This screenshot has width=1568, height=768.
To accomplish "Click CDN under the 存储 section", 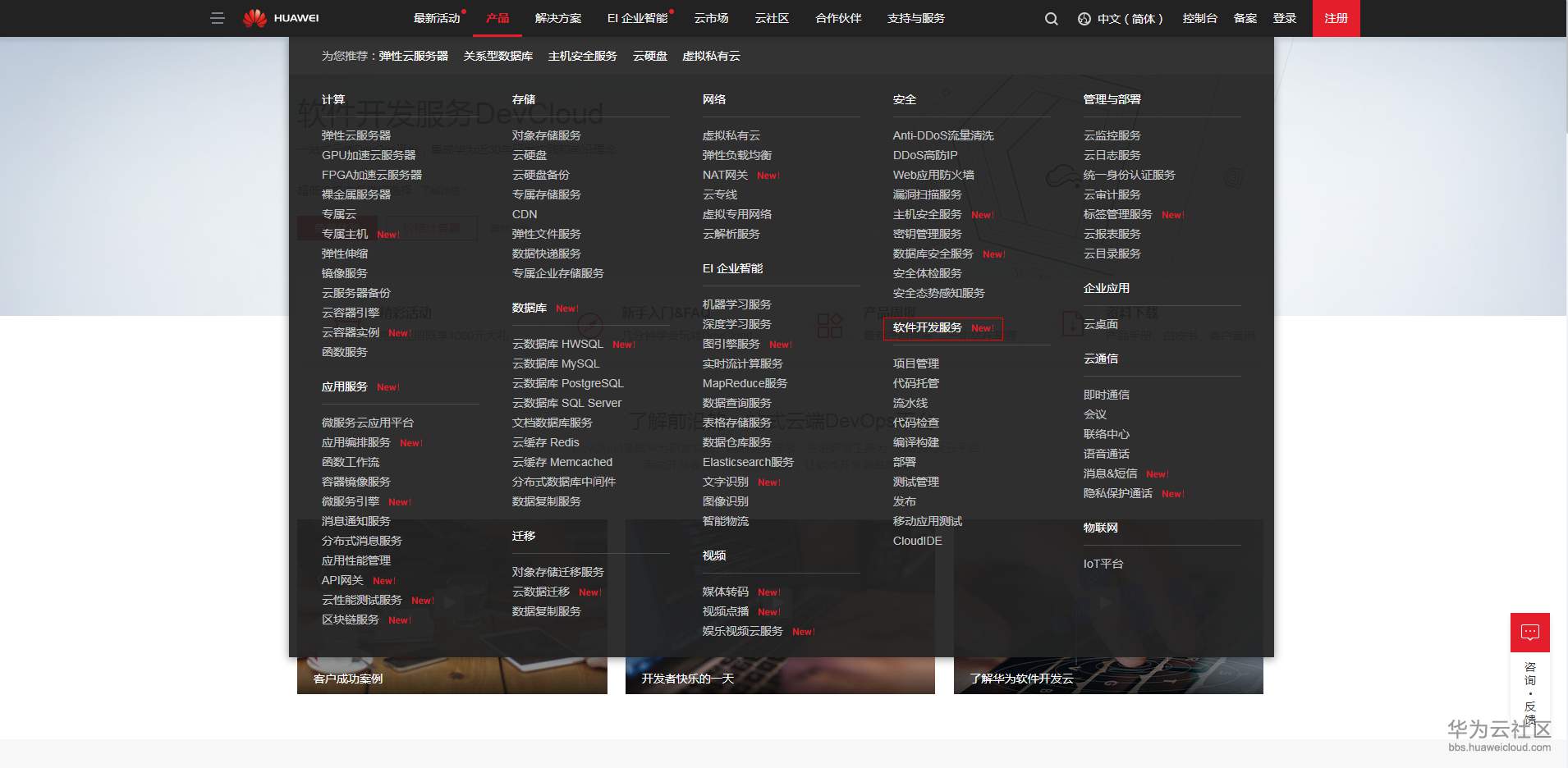I will (524, 214).
